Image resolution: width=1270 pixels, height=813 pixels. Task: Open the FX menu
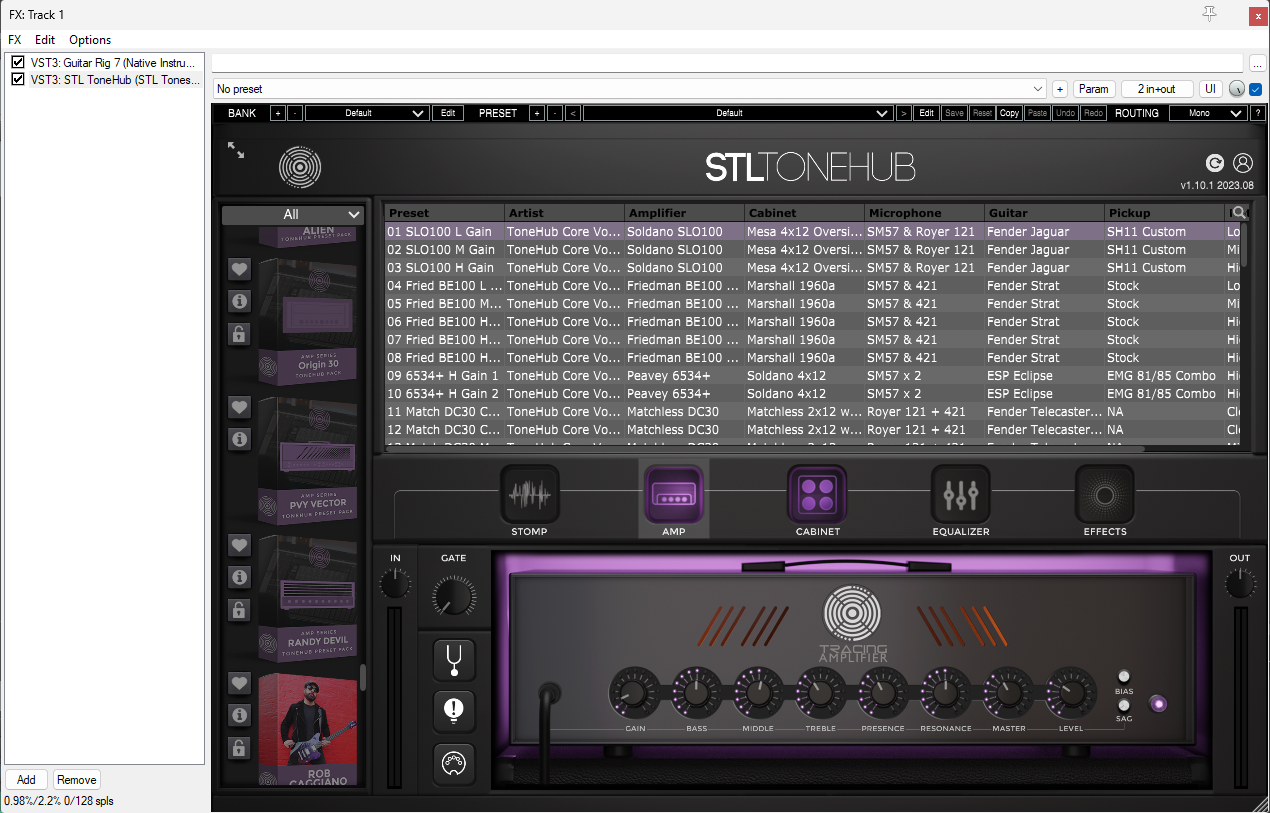[x=15, y=40]
